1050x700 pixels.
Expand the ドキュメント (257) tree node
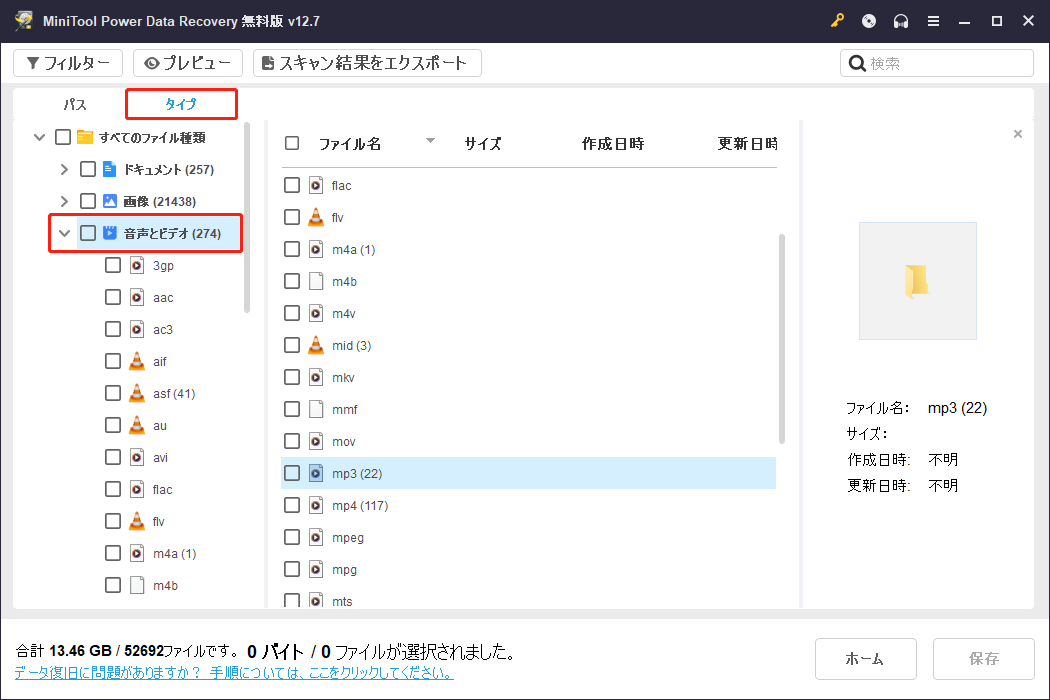tap(64, 168)
